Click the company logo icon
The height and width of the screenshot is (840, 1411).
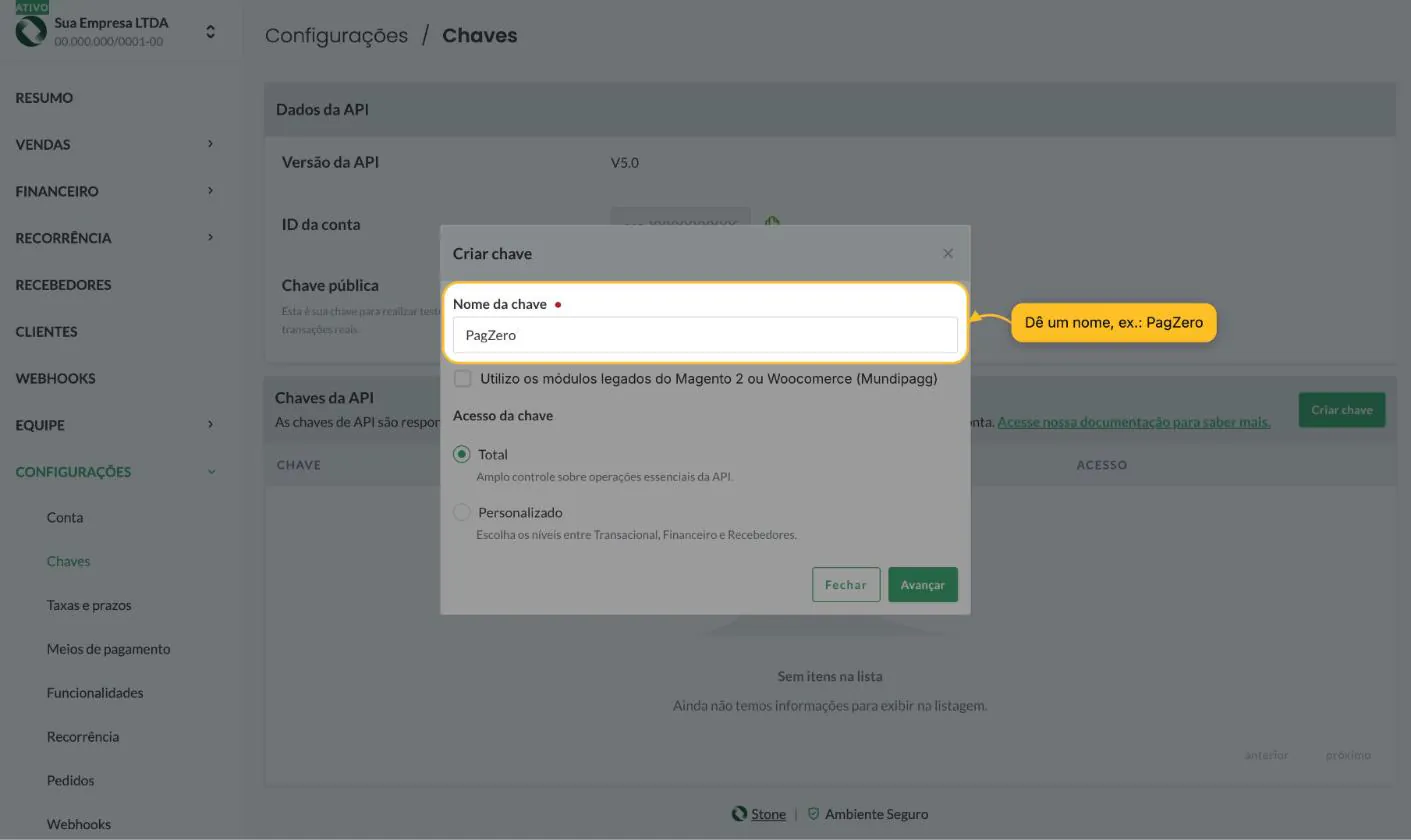coord(31,31)
